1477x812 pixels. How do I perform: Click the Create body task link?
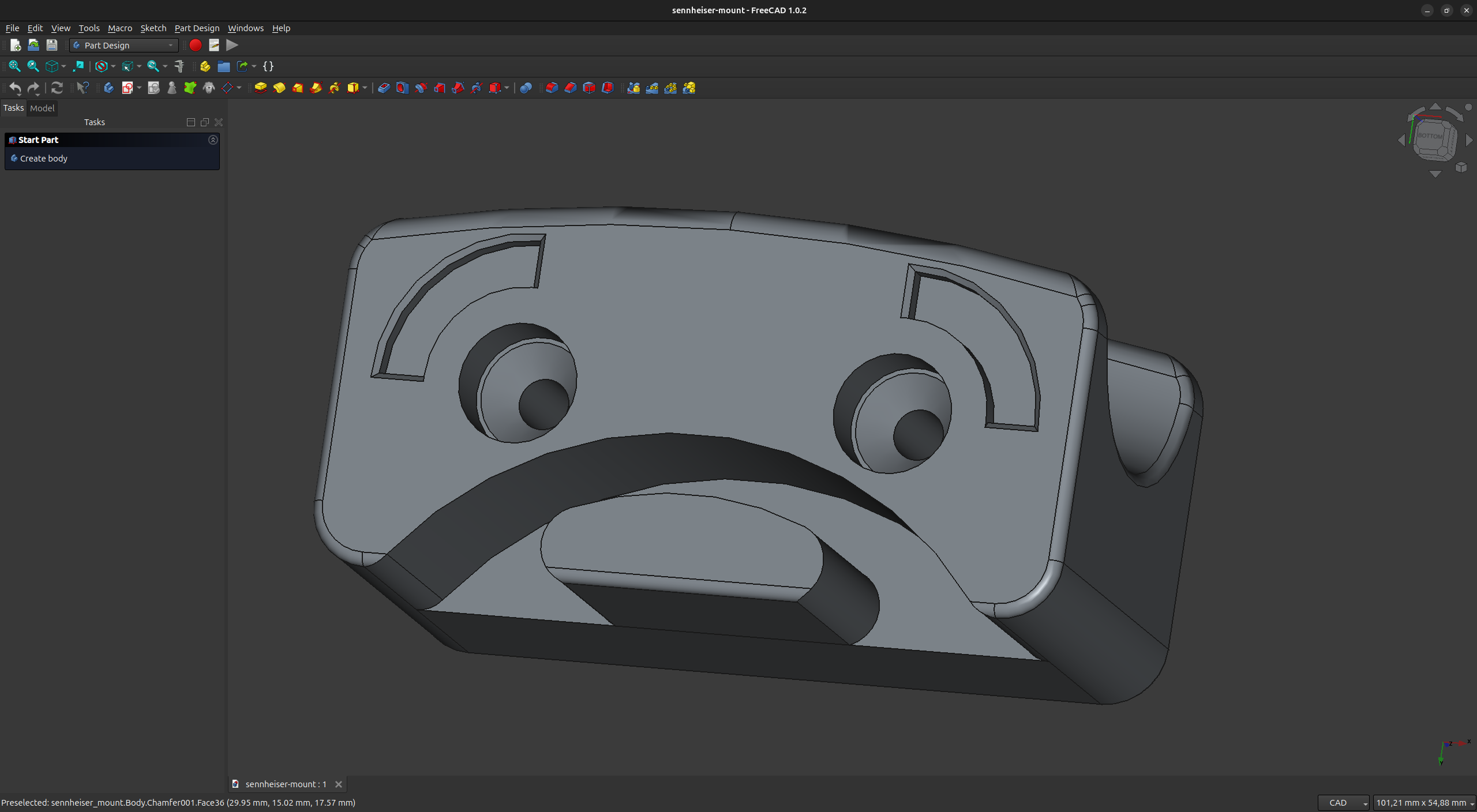point(43,158)
